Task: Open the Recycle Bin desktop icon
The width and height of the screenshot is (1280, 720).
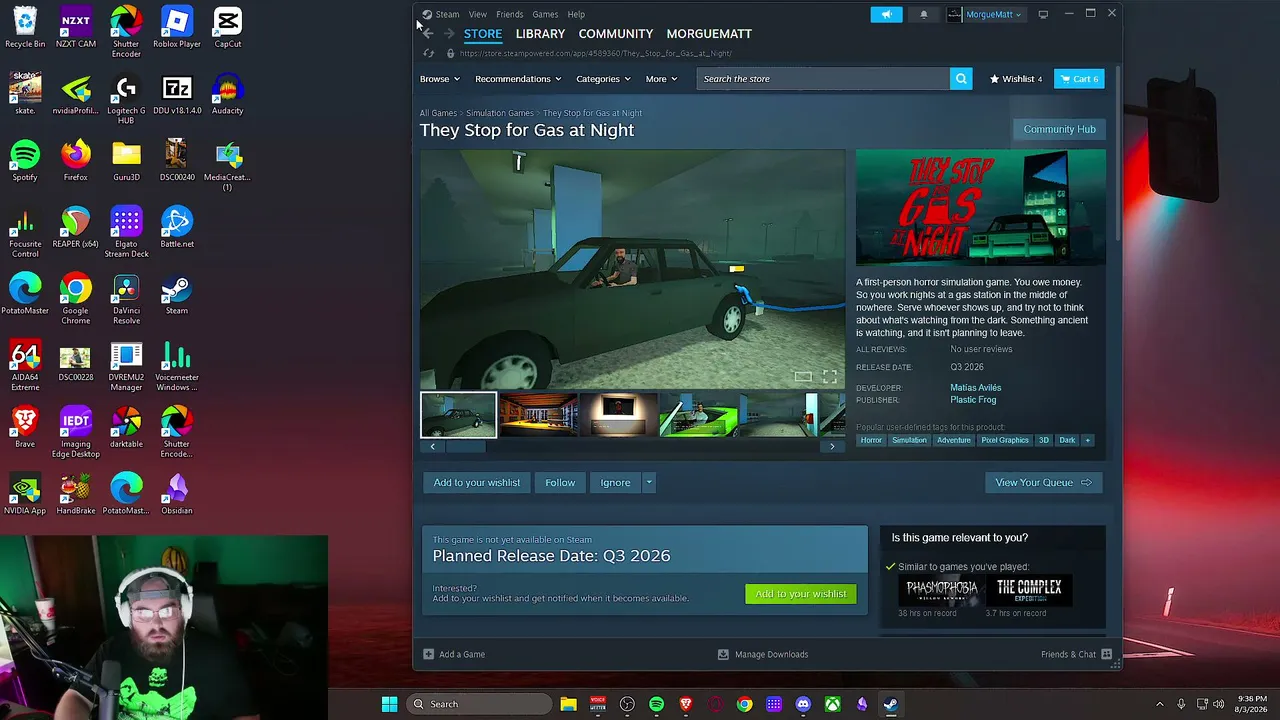Action: 25,27
